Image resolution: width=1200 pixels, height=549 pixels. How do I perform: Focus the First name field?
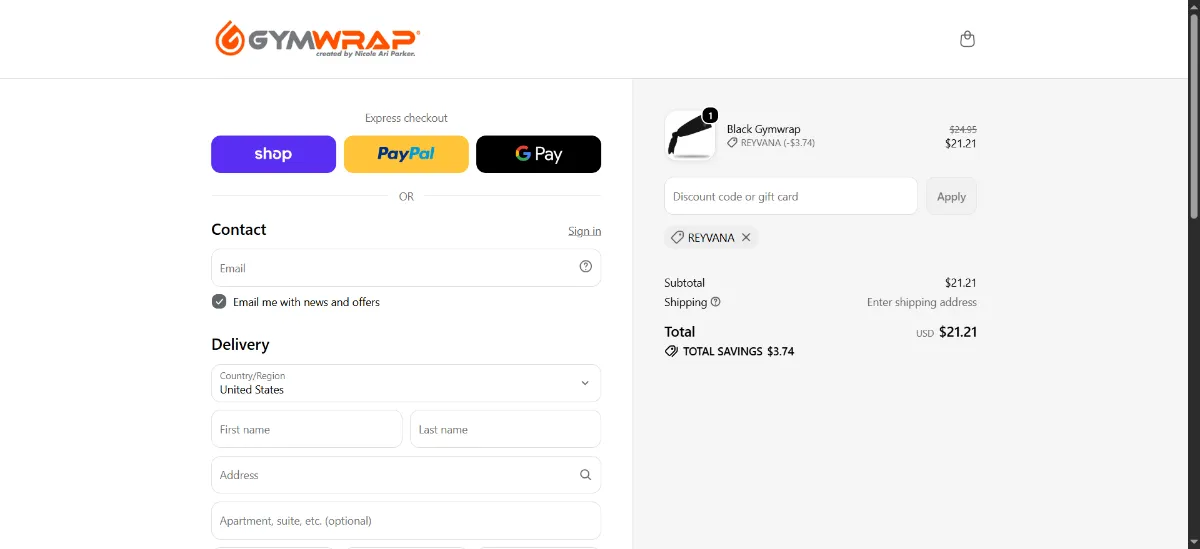[307, 429]
